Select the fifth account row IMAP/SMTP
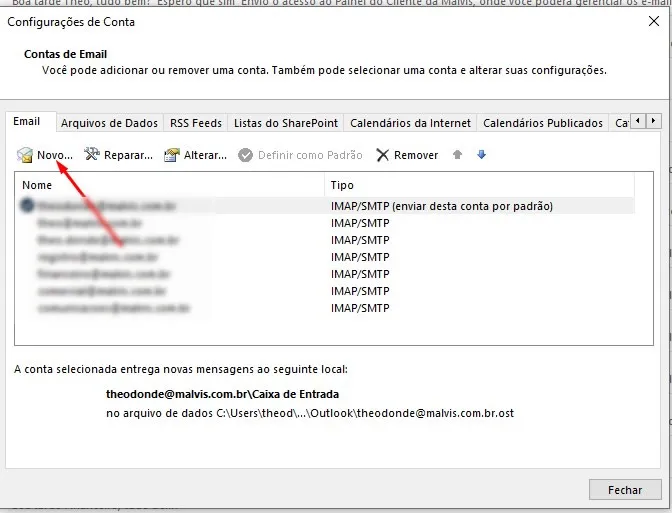 (327, 274)
